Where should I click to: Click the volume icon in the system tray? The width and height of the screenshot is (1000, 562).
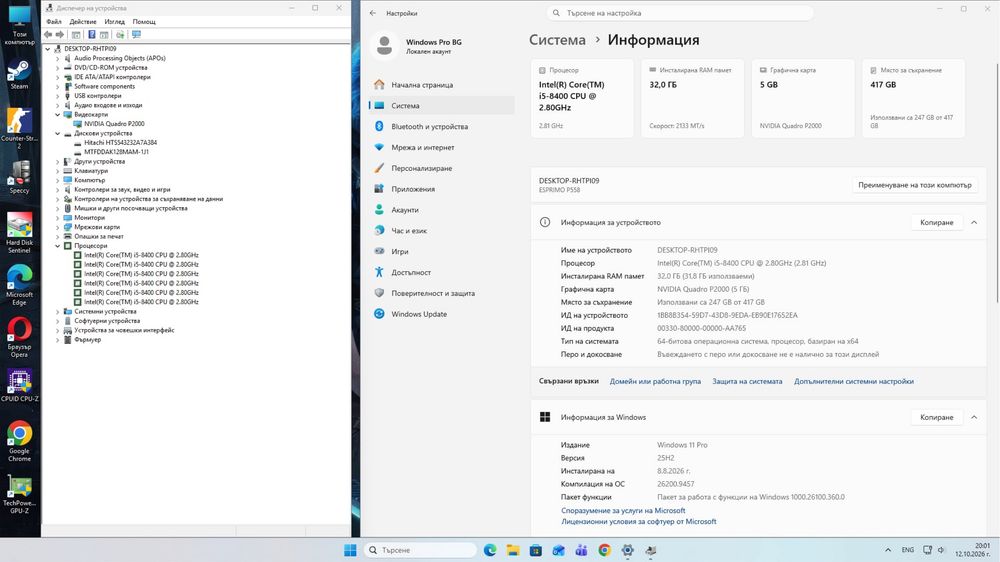coord(941,550)
